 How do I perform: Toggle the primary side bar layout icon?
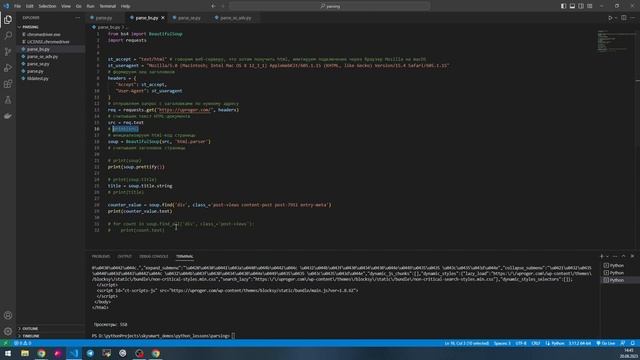(563, 6)
